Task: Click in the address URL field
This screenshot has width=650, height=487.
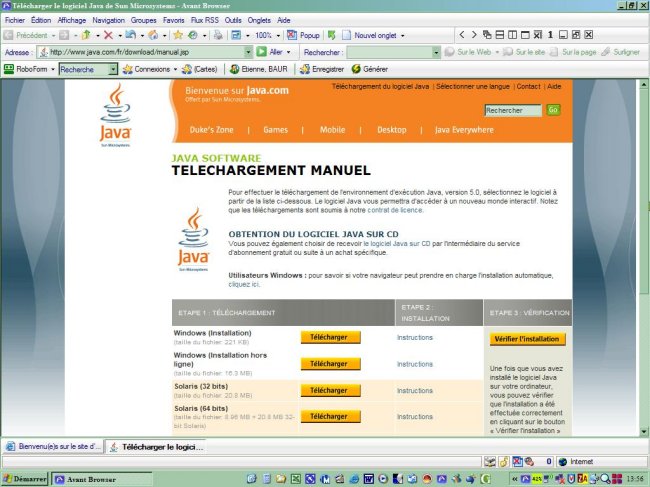Action: click(146, 52)
